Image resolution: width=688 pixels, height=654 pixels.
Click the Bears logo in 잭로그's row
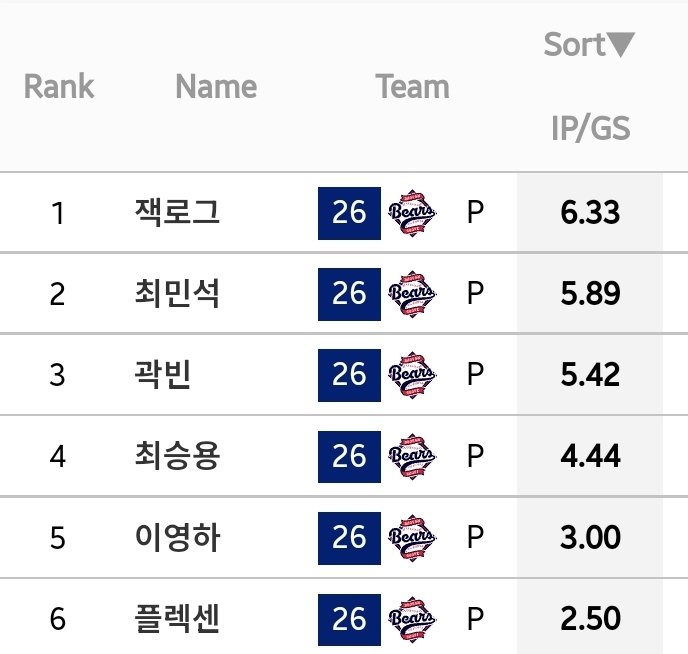tap(411, 213)
